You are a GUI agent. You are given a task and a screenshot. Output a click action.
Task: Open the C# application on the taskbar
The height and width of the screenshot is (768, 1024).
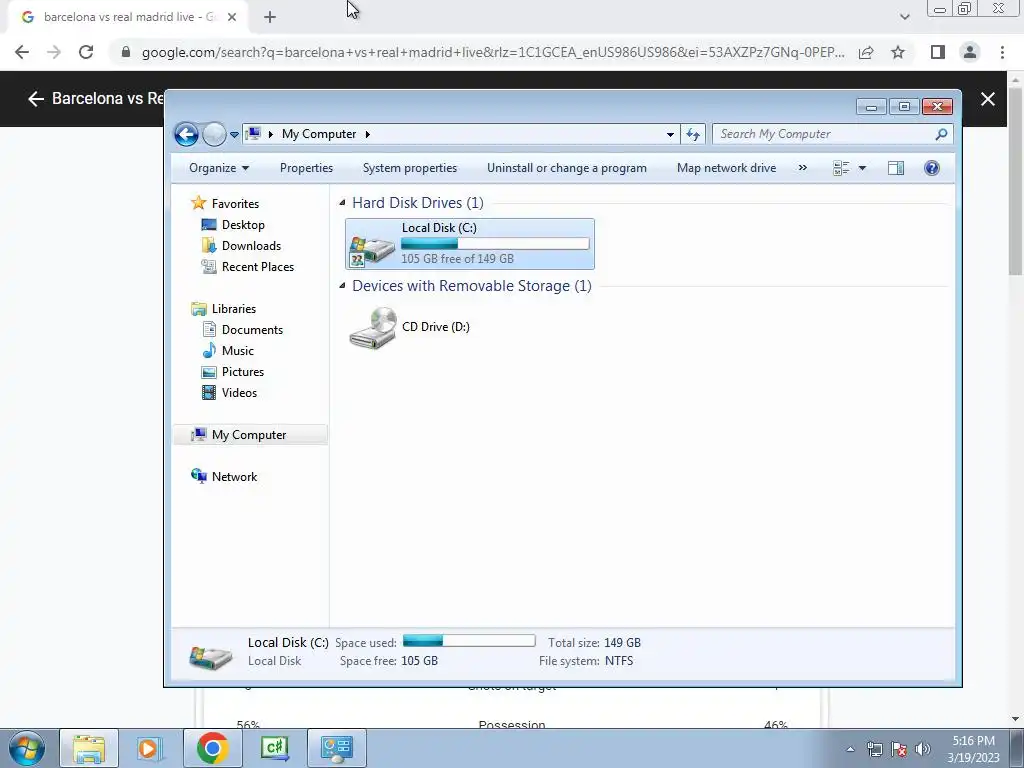coord(274,748)
